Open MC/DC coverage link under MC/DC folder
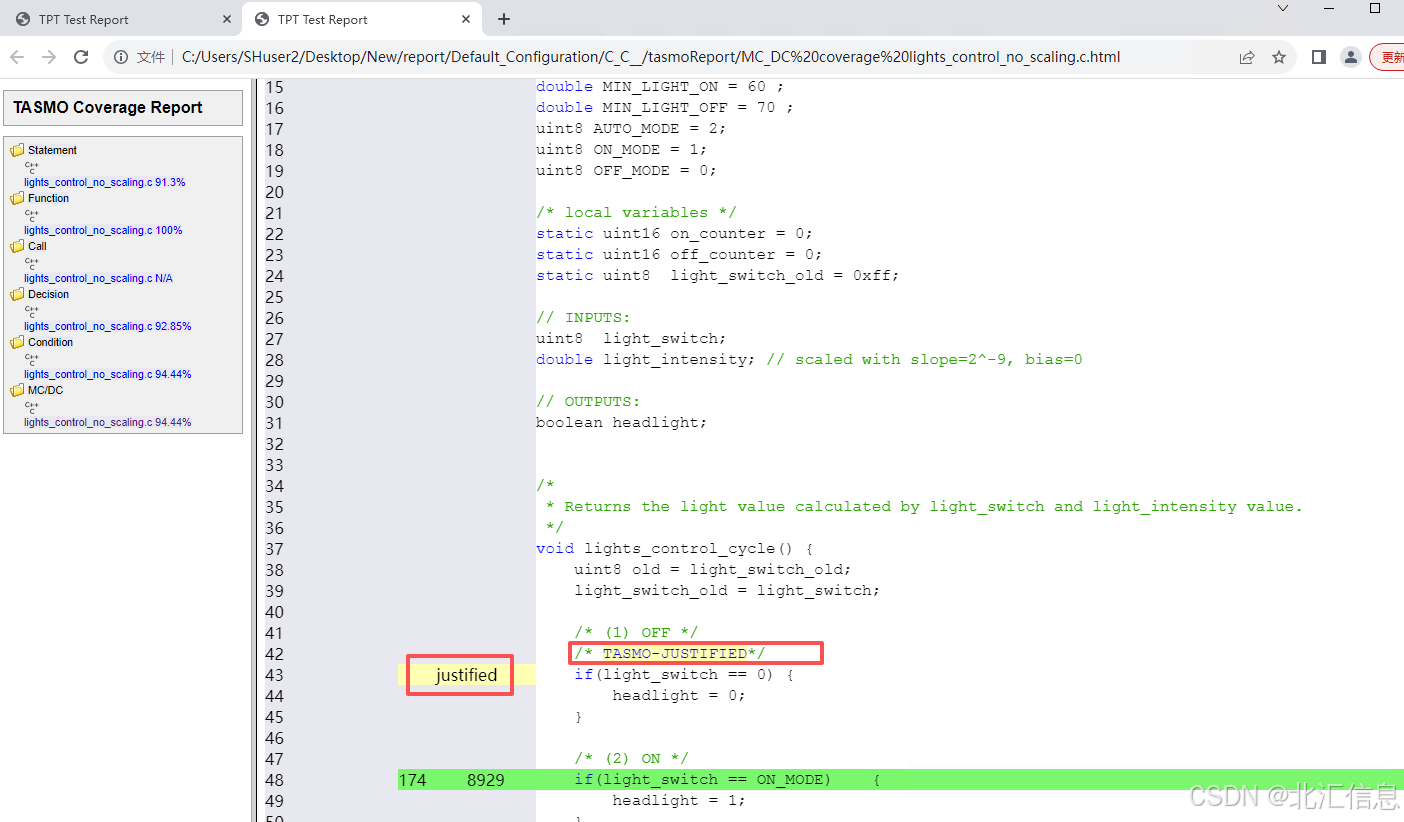This screenshot has width=1404, height=822. (108, 422)
